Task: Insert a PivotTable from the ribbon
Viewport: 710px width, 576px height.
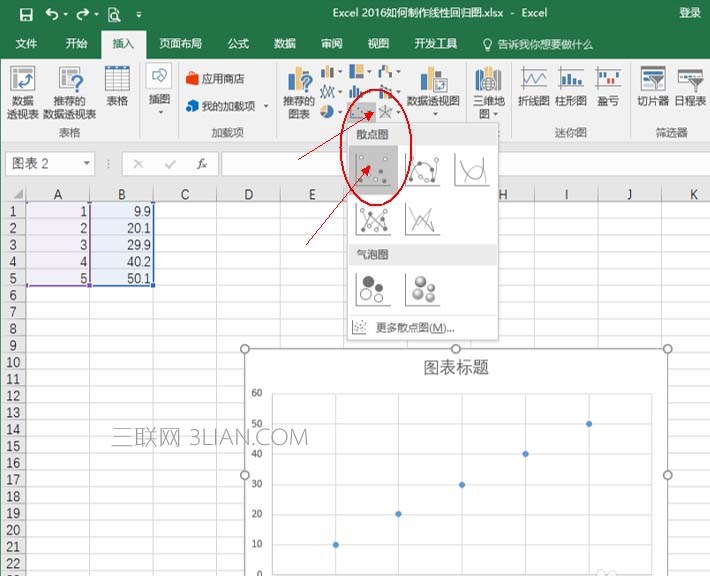Action: (x=22, y=91)
